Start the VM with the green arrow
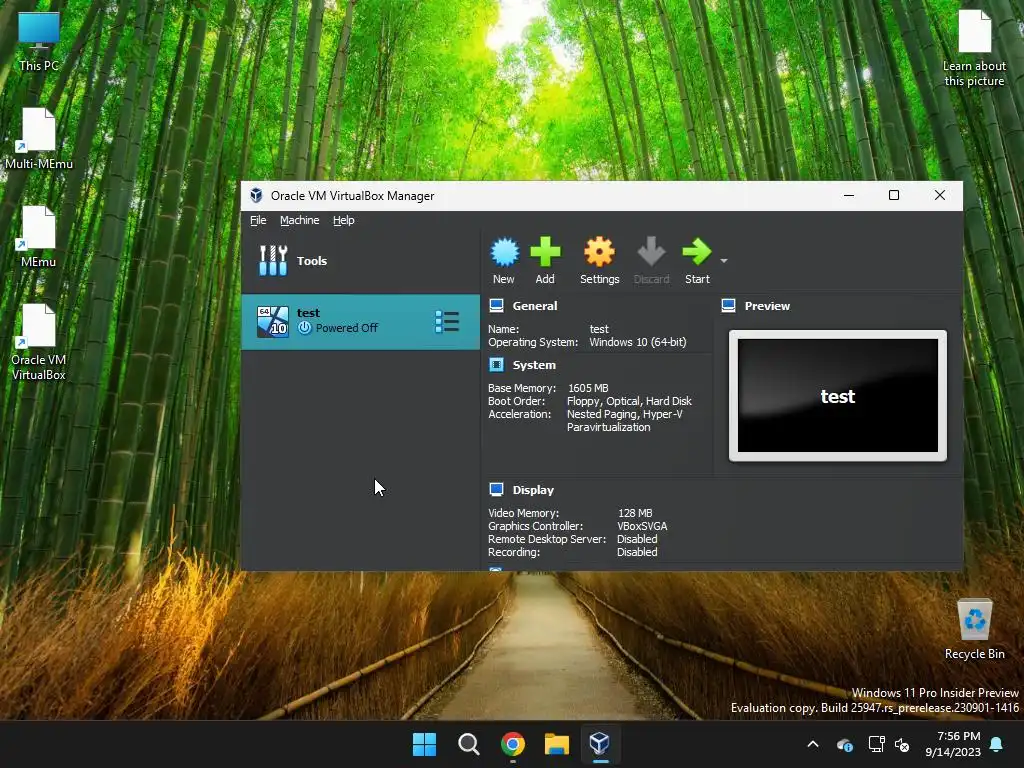This screenshot has width=1024, height=768. point(696,252)
